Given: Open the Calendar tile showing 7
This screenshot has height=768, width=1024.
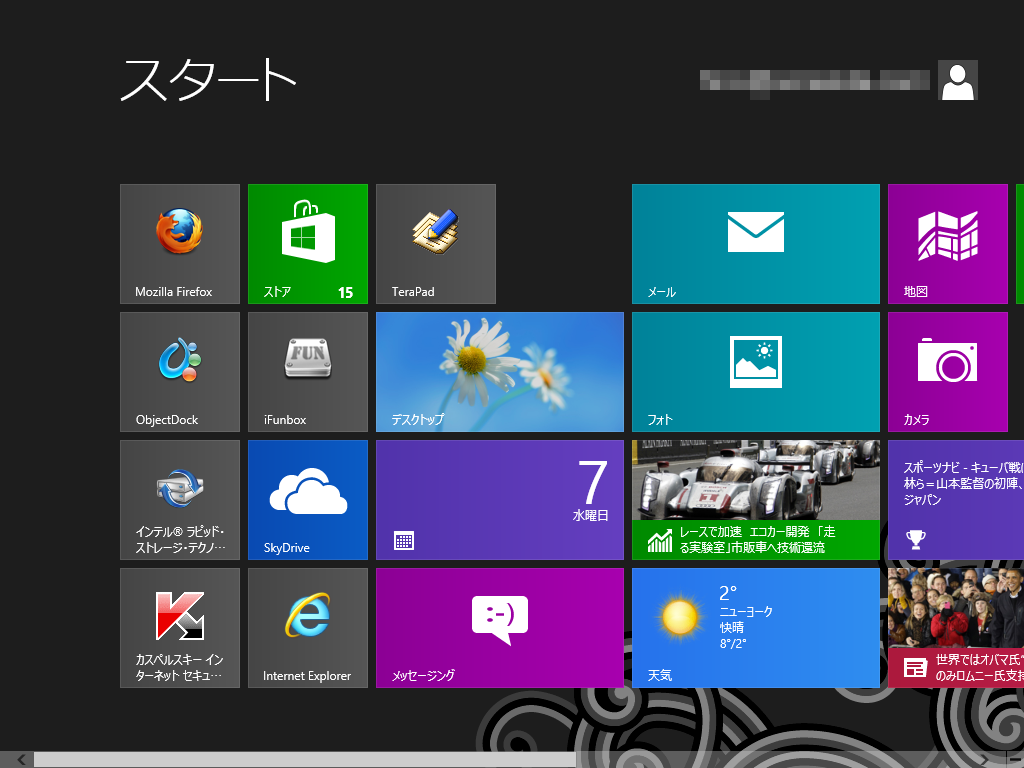Looking at the screenshot, I should point(500,500).
